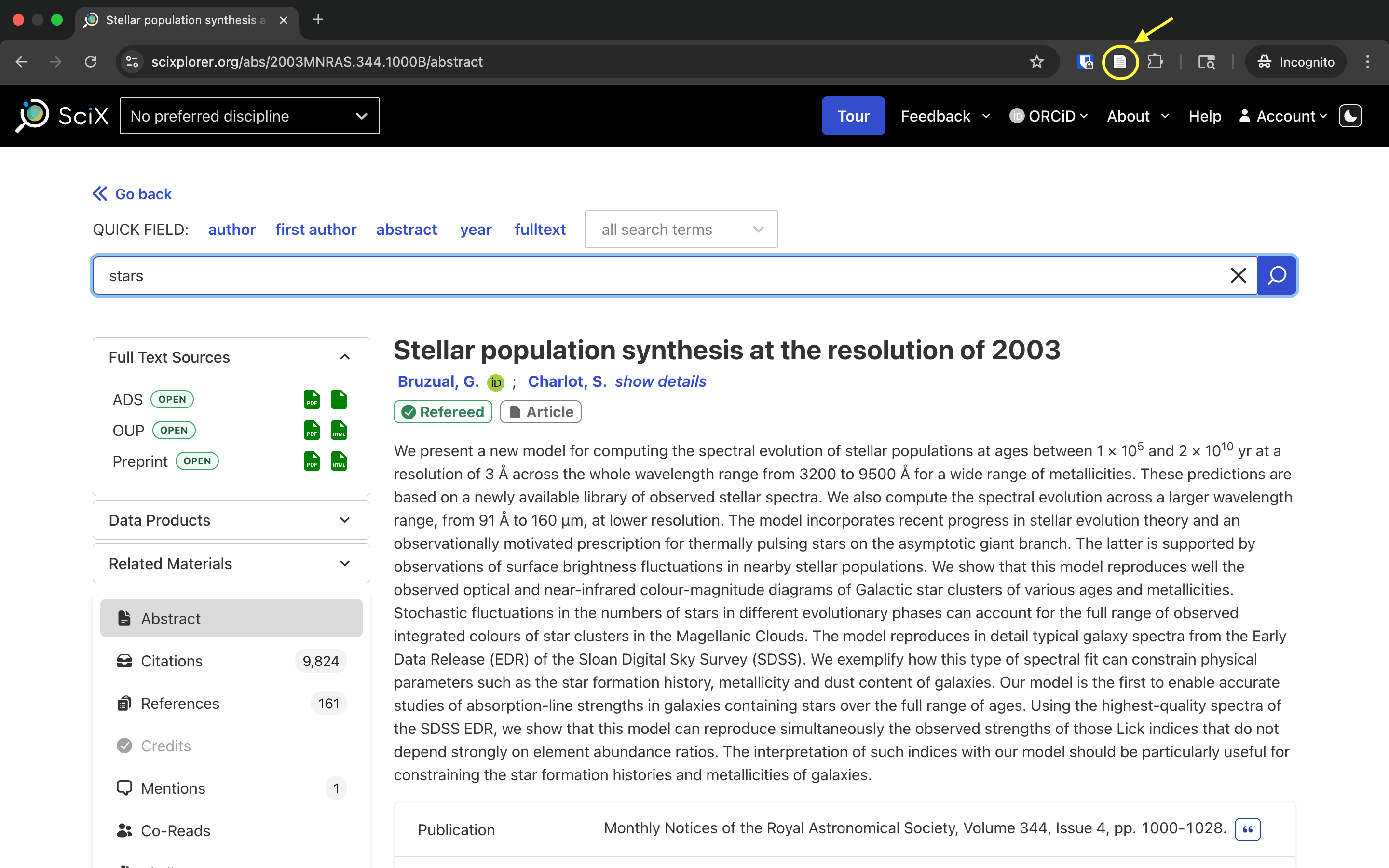Click the Refereed badge
The height and width of the screenshot is (868, 1389).
point(443,412)
